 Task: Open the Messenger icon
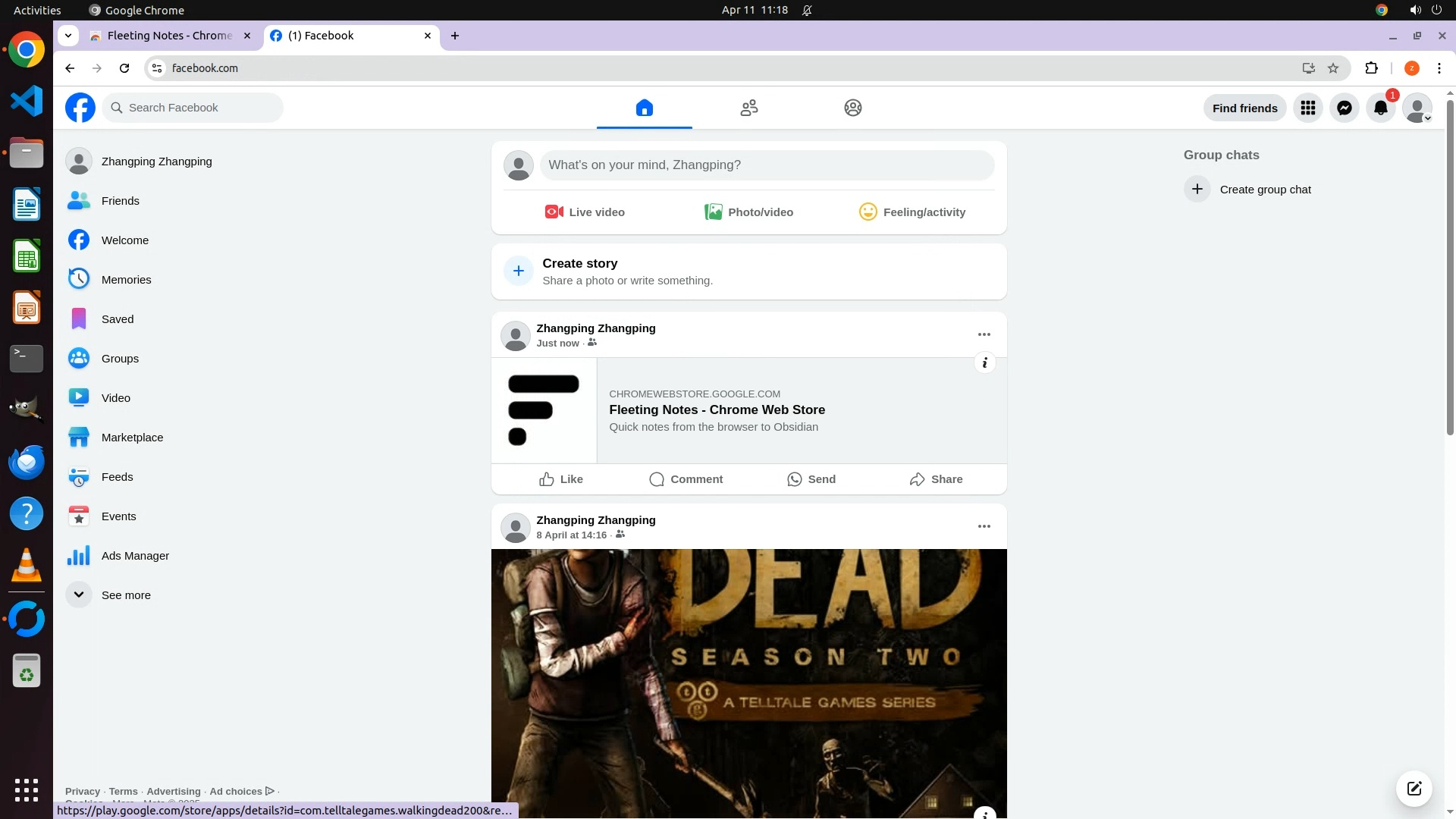tap(1344, 108)
